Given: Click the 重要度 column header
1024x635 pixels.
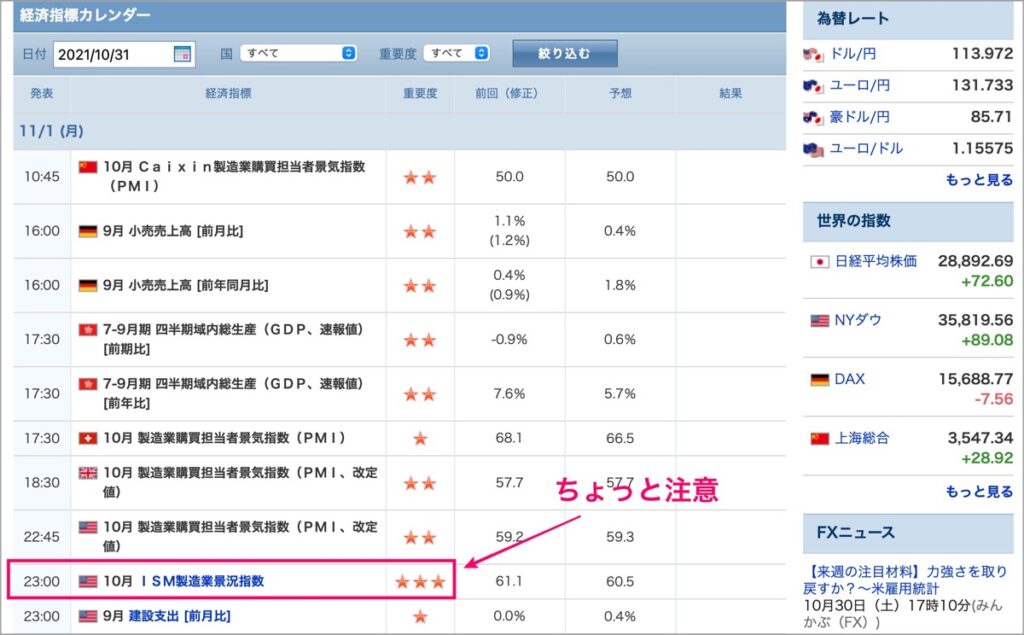Looking at the screenshot, I should (x=420, y=93).
